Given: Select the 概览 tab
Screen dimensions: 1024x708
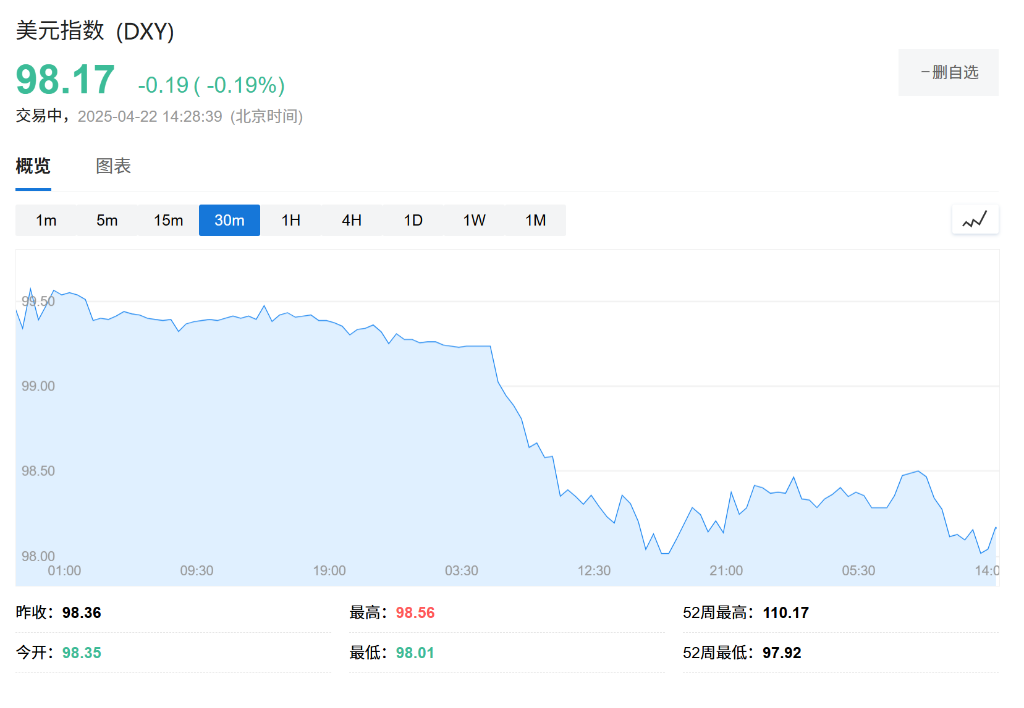Looking at the screenshot, I should point(34,166).
